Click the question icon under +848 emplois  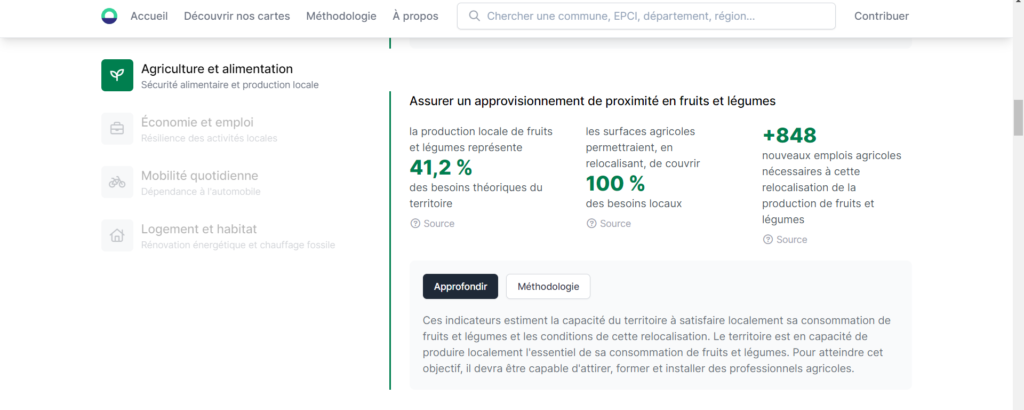point(768,240)
